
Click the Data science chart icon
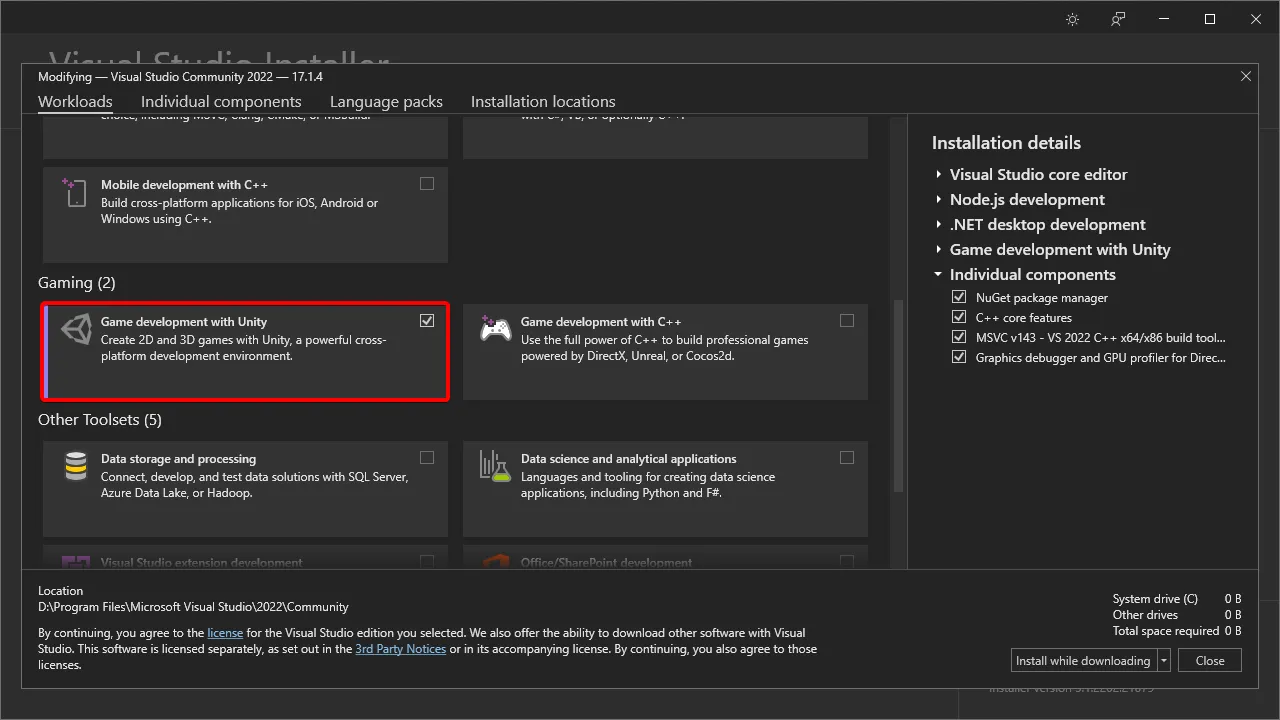click(495, 466)
